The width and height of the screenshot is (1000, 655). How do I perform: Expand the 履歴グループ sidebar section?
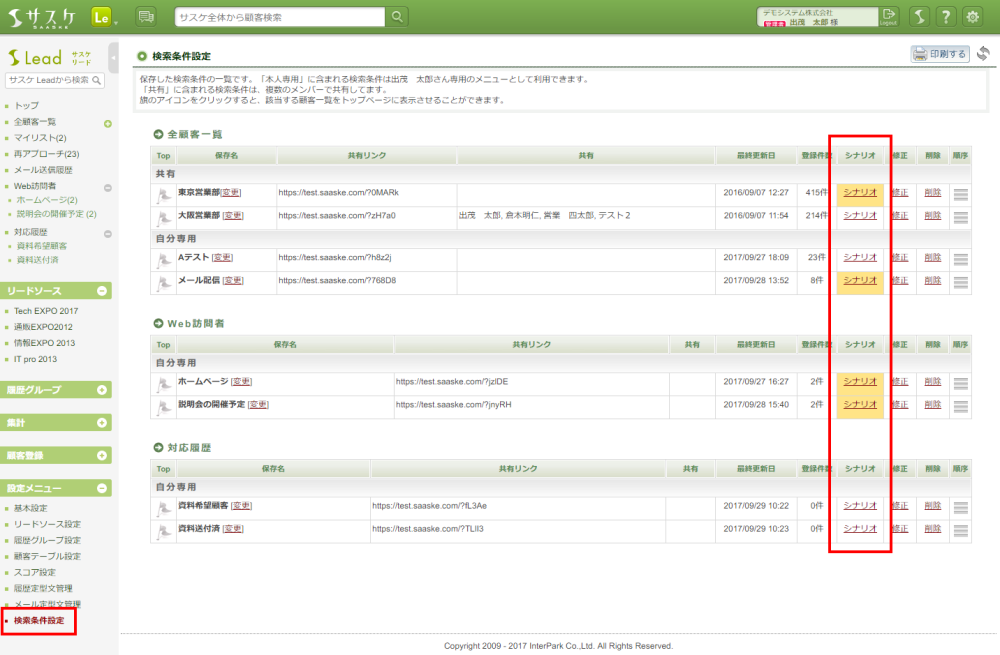pos(102,389)
